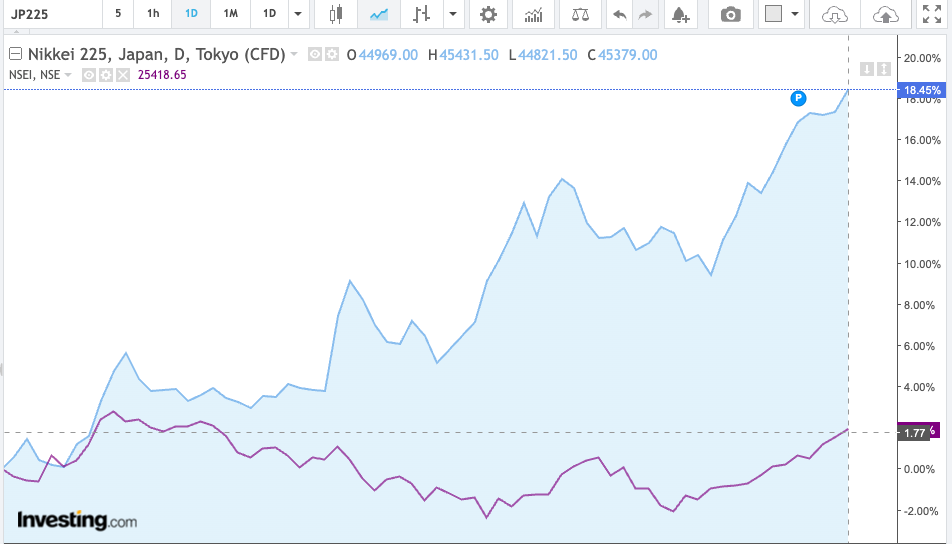Save chart layout to the cloud
The image size is (952, 544).
[x=884, y=14]
